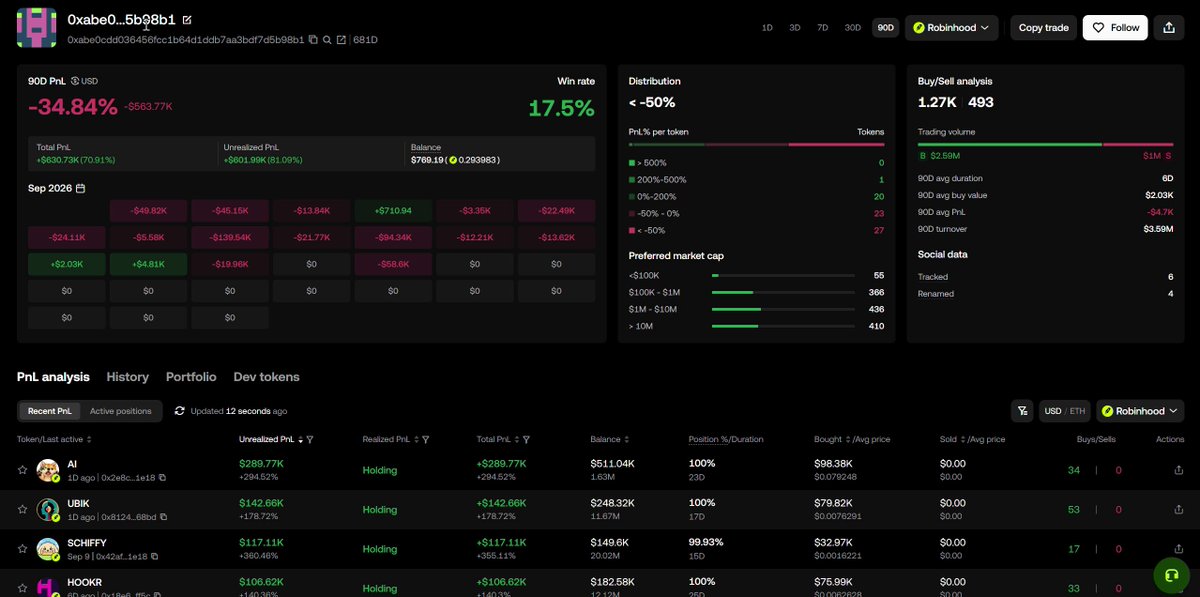The height and width of the screenshot is (597, 1200).
Task: Open the support headset chat button
Action: coord(1171,574)
